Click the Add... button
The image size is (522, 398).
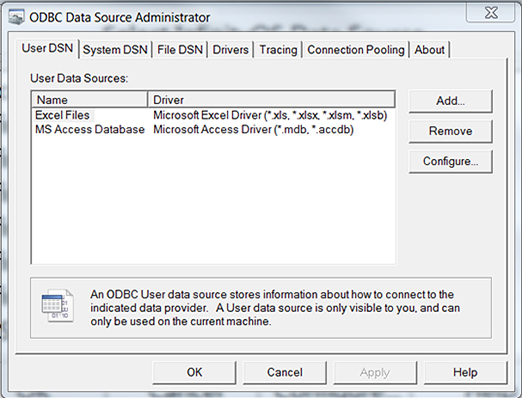click(x=450, y=101)
